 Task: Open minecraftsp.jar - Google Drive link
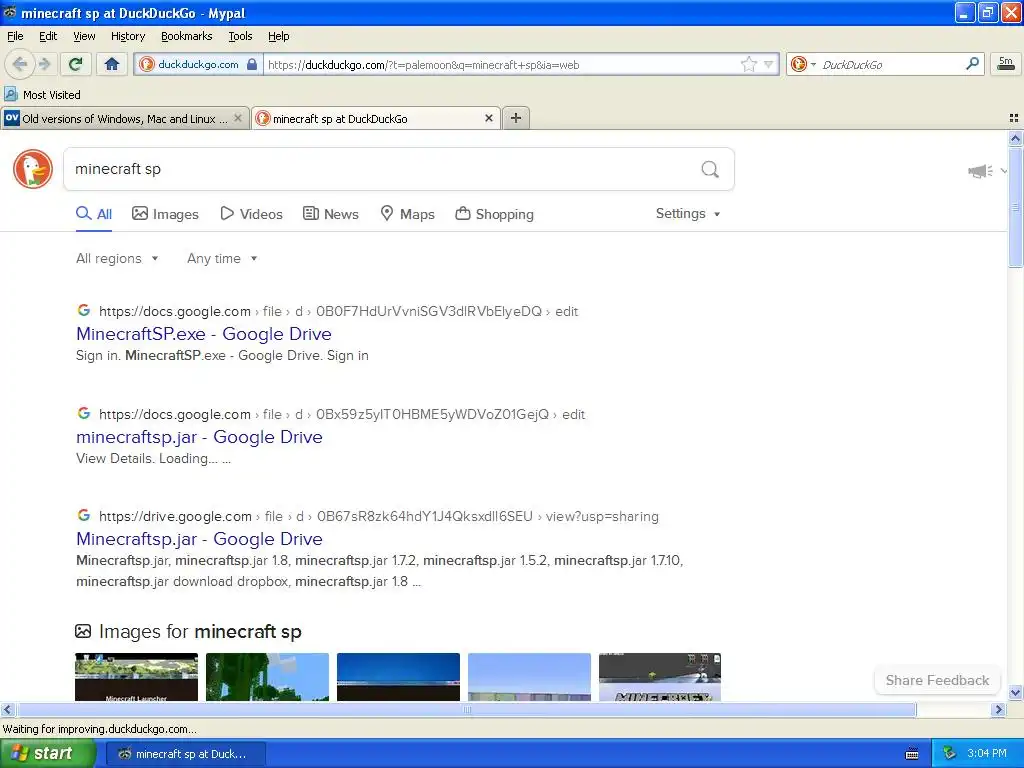tap(199, 437)
